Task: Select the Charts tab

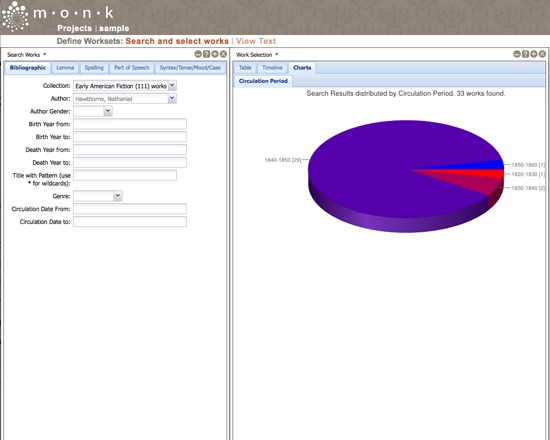Action: [302, 68]
